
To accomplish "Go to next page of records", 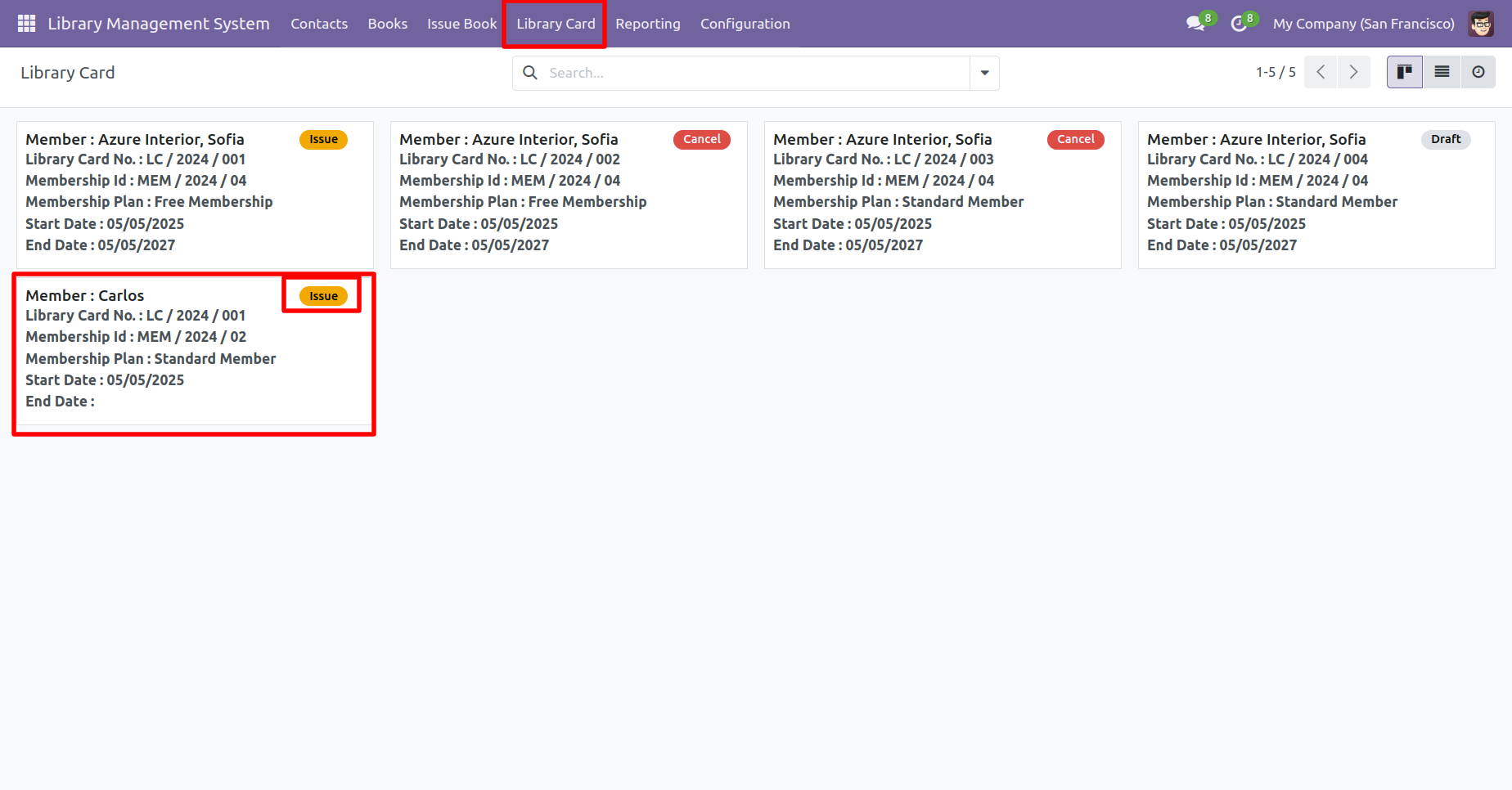I will coord(1353,72).
